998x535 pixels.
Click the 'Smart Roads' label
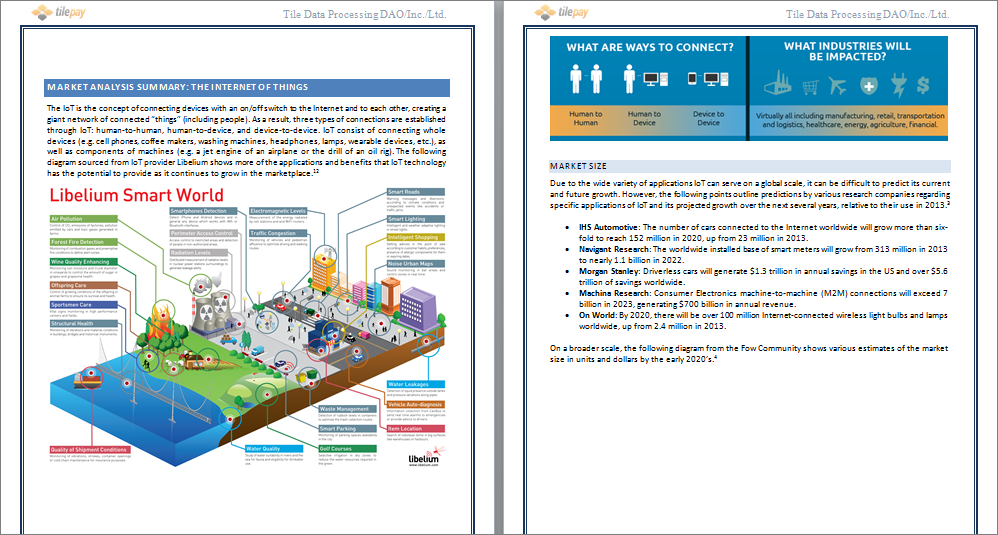click(416, 191)
